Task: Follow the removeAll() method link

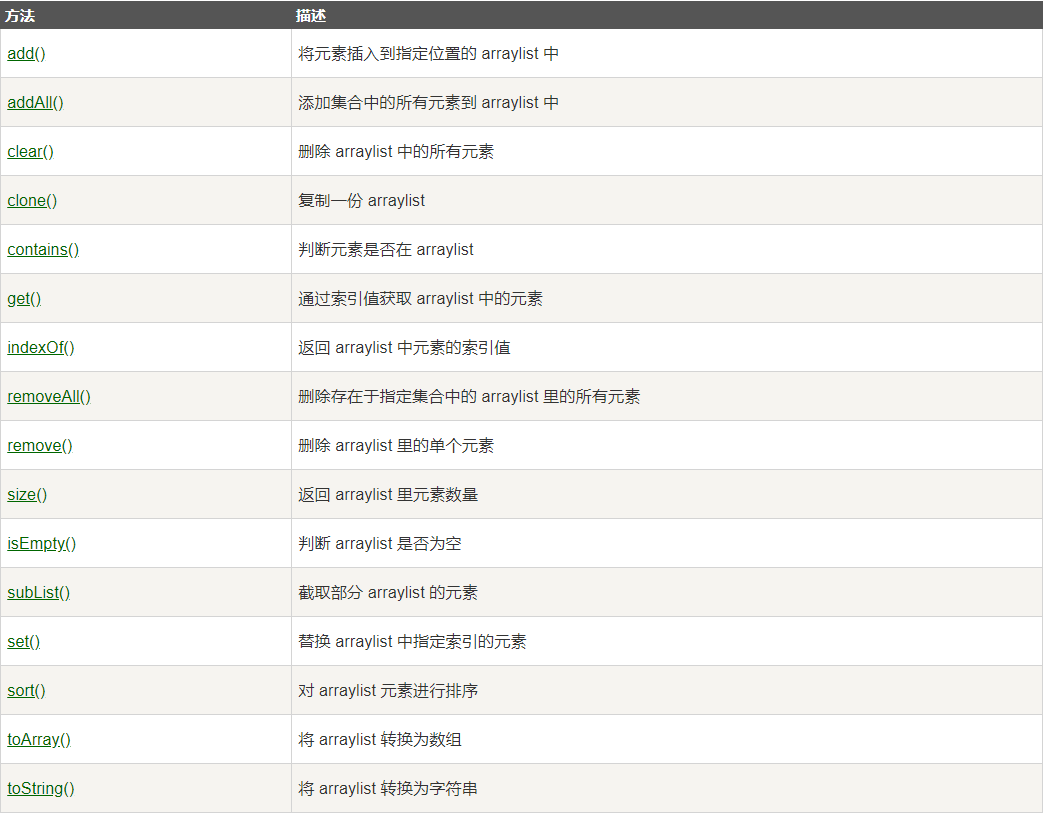Action: (49, 397)
